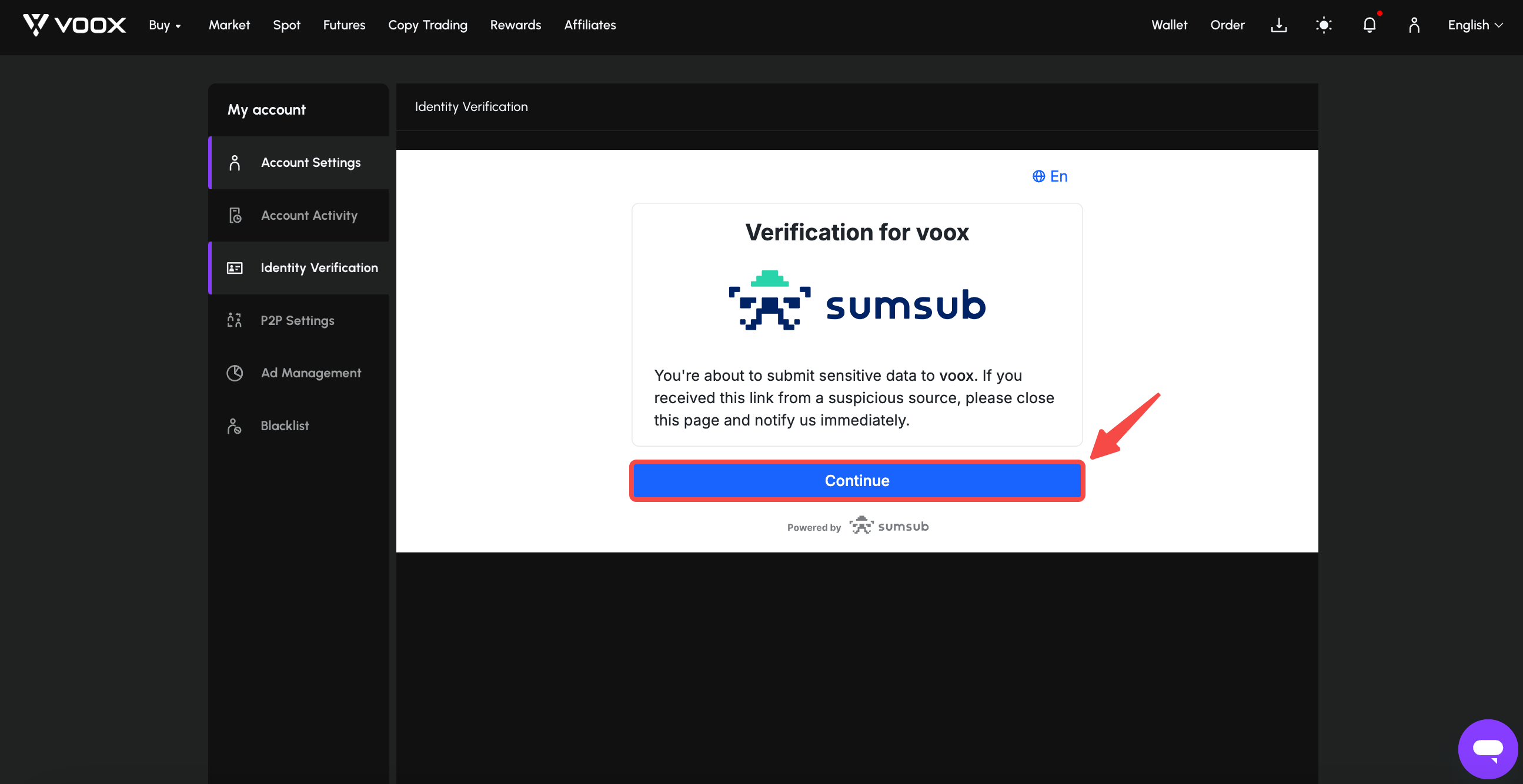Click the Blacklist user icon

click(235, 425)
